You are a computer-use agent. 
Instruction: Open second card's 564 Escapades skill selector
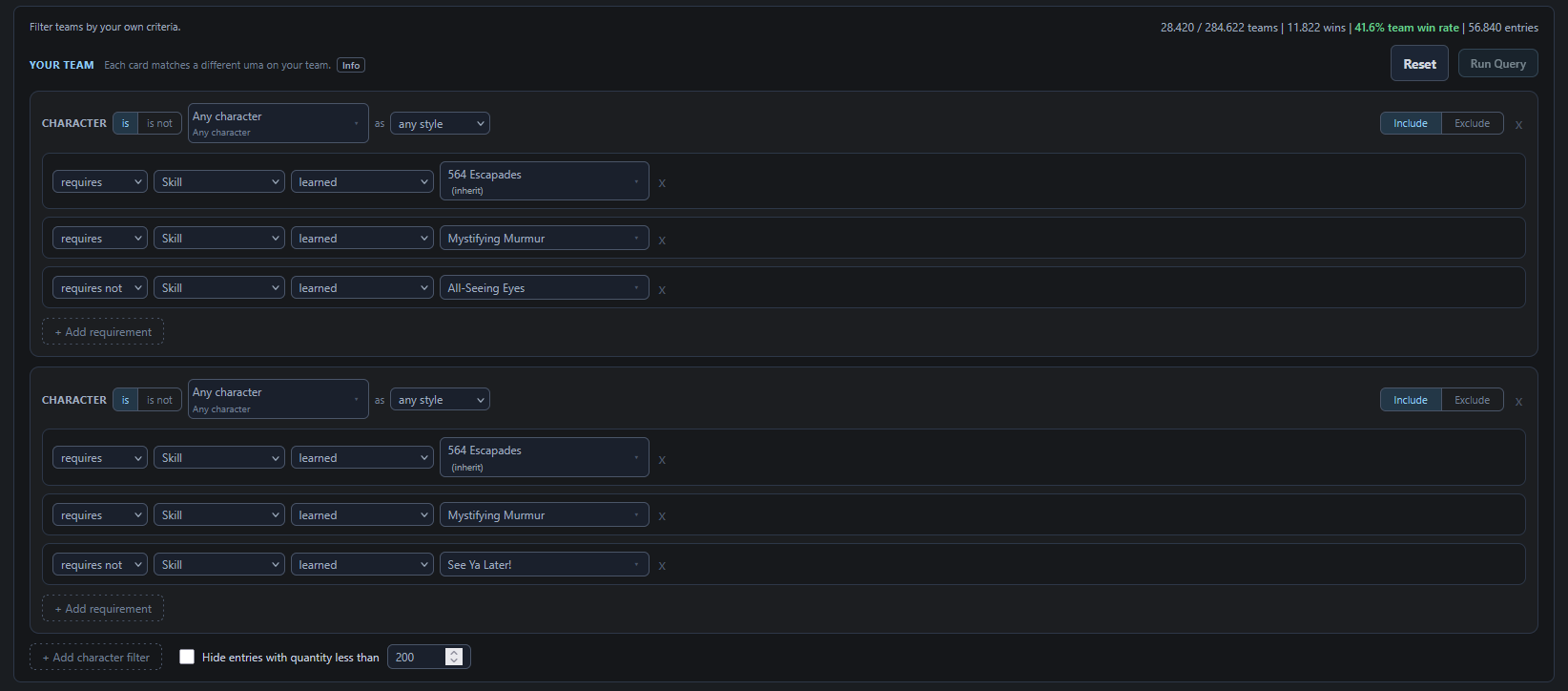point(544,457)
